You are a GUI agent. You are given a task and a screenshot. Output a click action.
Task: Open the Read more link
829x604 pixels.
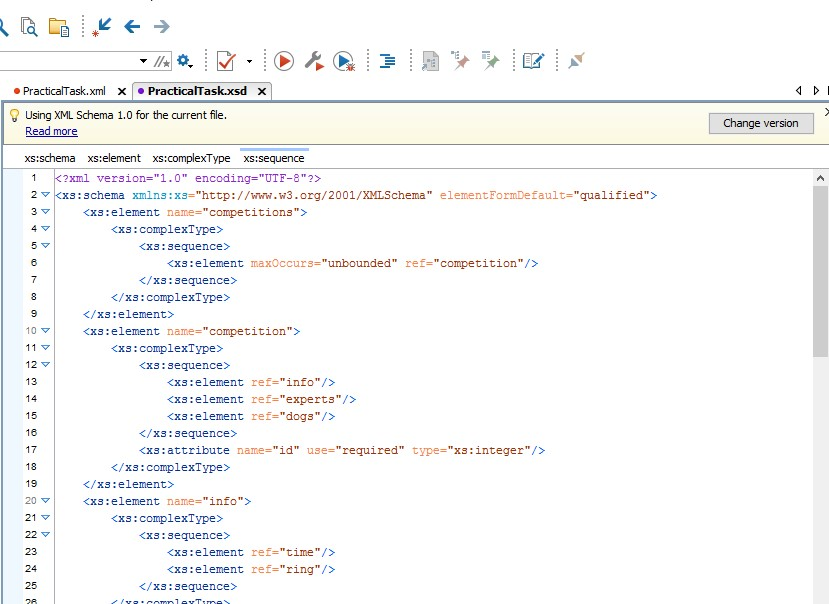point(50,130)
